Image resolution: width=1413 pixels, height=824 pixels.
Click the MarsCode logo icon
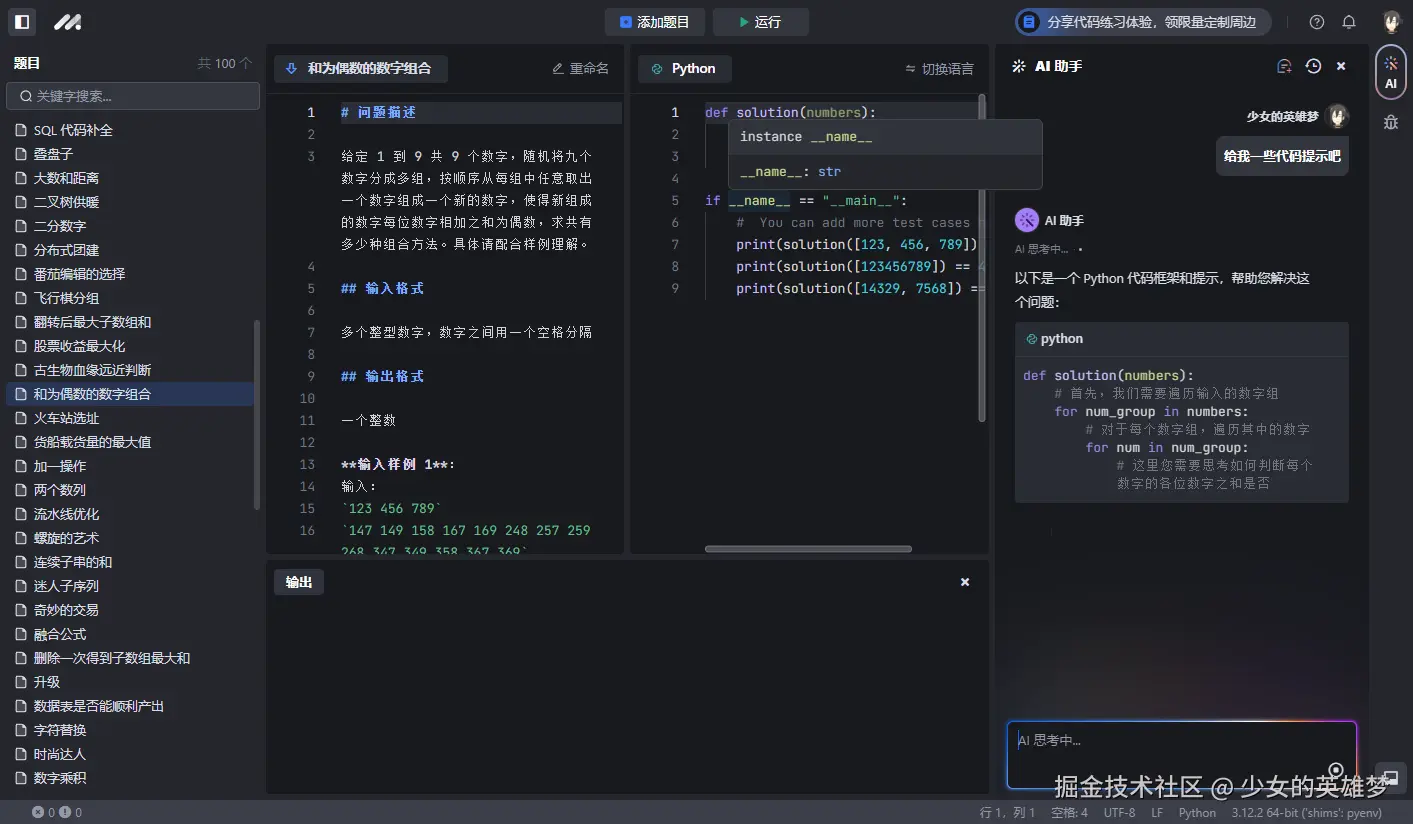click(x=67, y=22)
